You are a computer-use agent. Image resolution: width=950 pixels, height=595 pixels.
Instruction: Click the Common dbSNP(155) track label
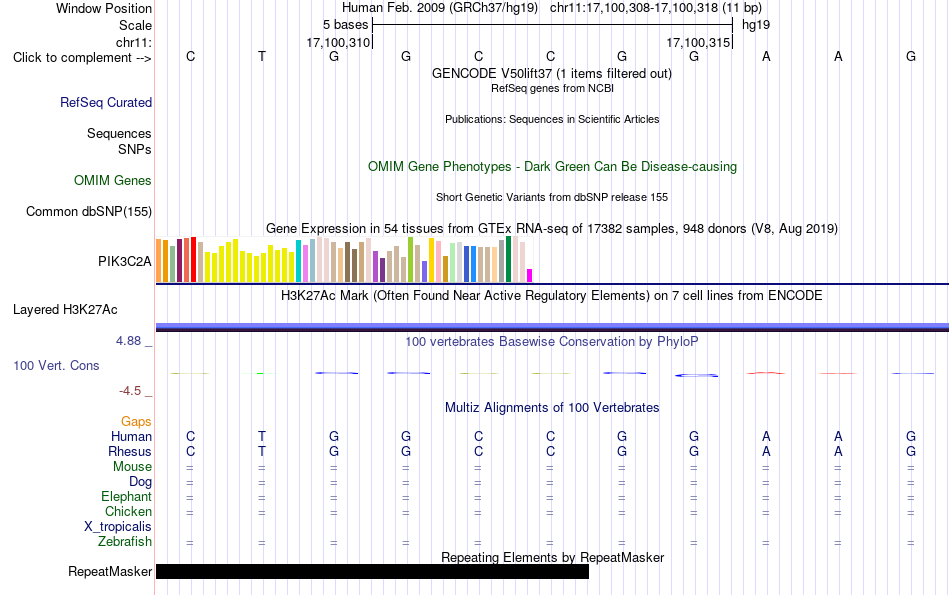click(x=89, y=211)
